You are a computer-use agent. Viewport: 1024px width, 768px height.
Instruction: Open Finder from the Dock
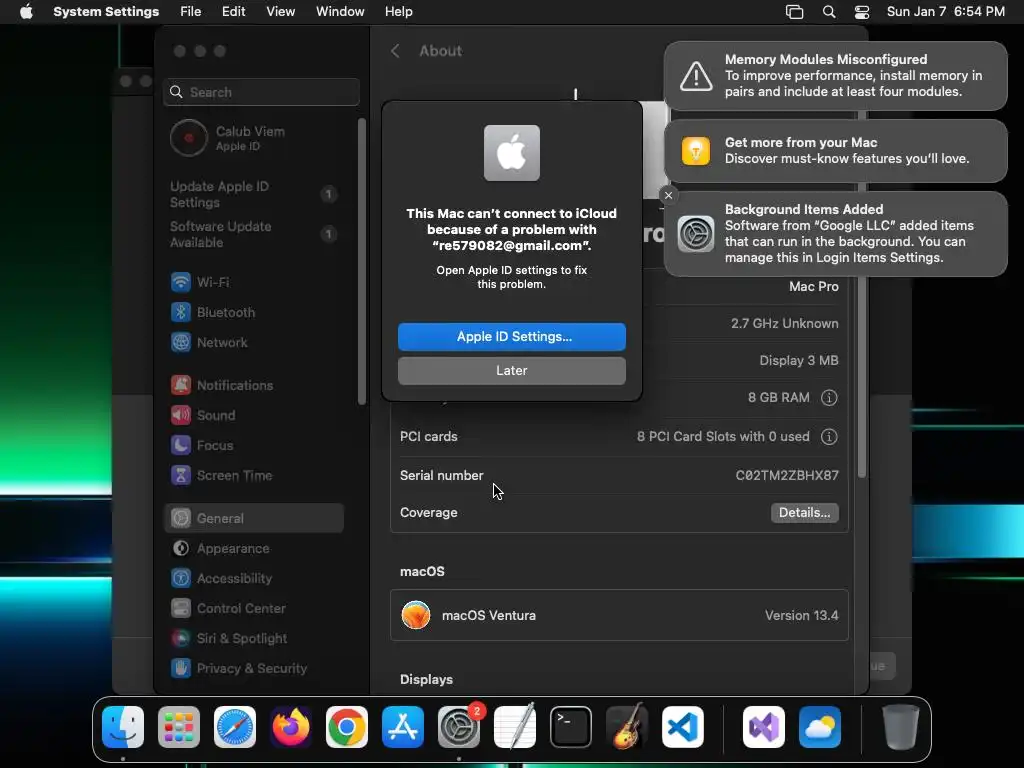[x=123, y=727]
